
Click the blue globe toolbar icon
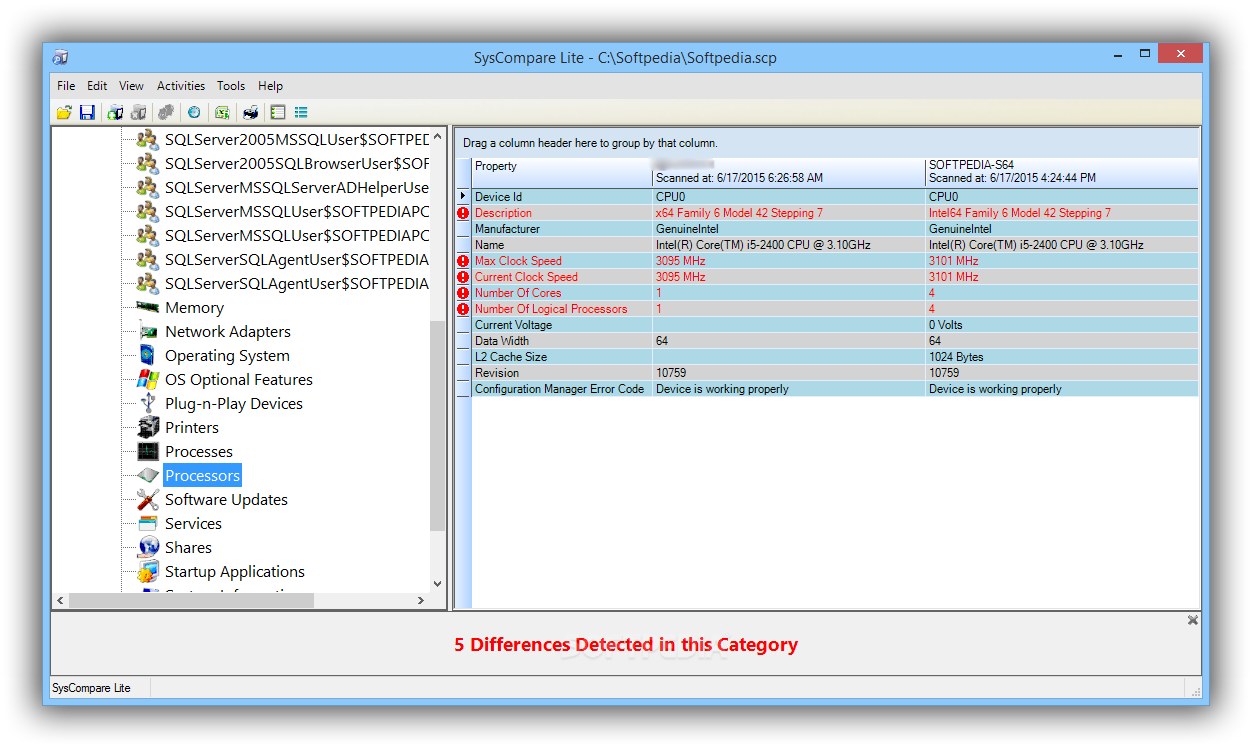pyautogui.click(x=194, y=113)
